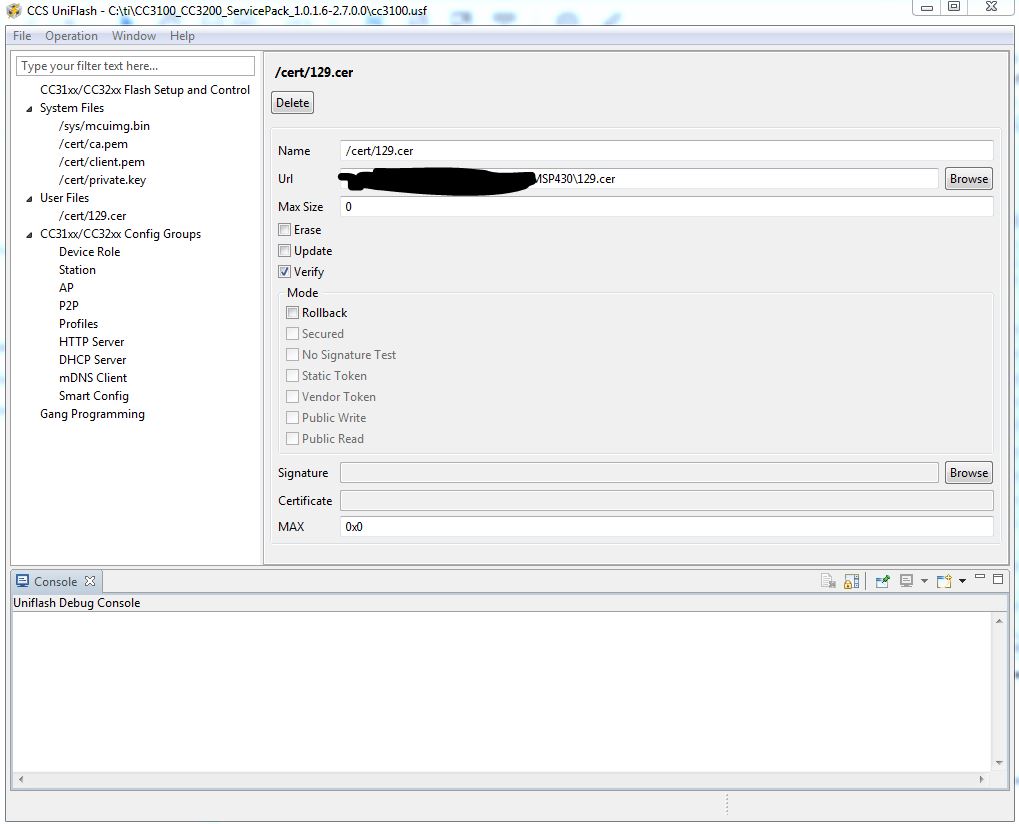Open the Window menu
Viewport: 1019px width, 824px height.
click(134, 36)
